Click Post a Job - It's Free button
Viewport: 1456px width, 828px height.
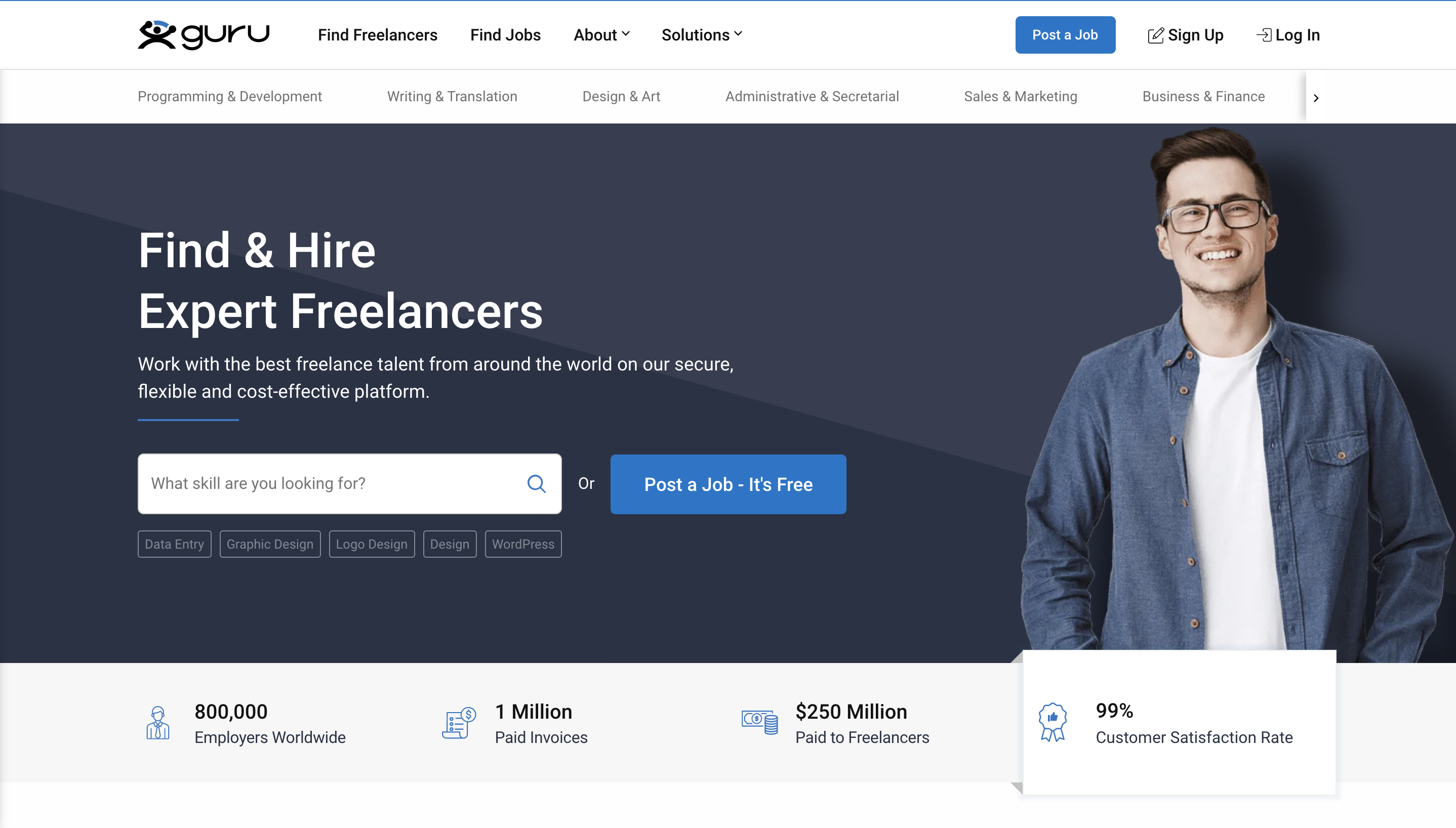[x=728, y=484]
